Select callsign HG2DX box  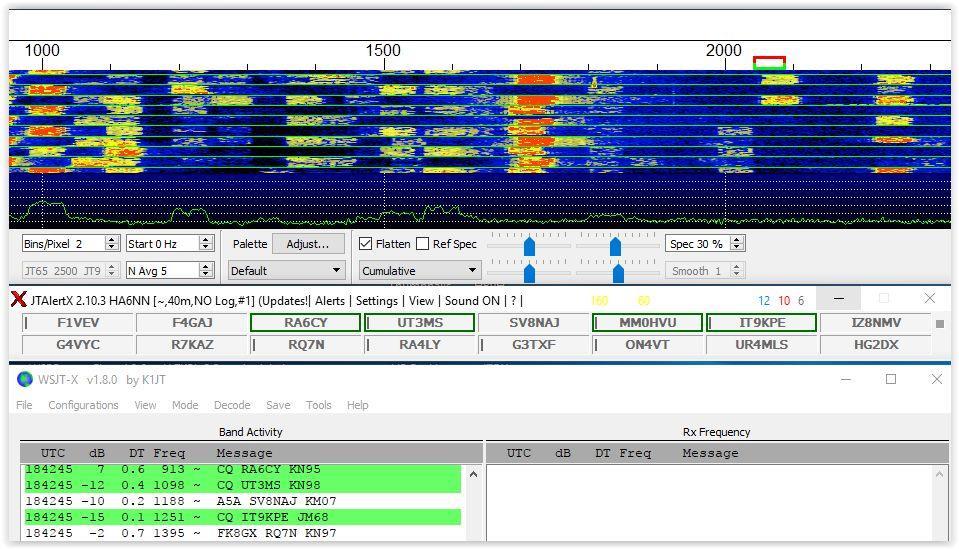pyautogui.click(x=876, y=344)
